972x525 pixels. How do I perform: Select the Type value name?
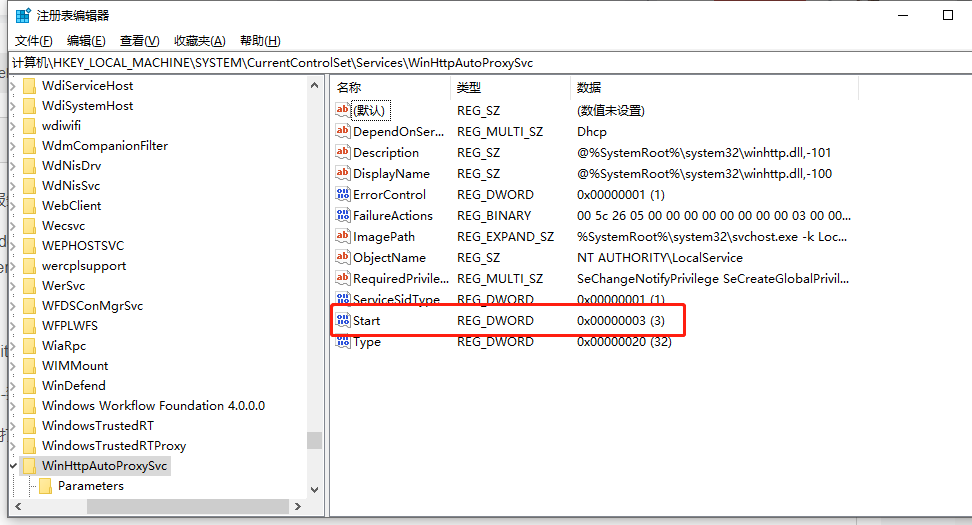pyautogui.click(x=366, y=342)
